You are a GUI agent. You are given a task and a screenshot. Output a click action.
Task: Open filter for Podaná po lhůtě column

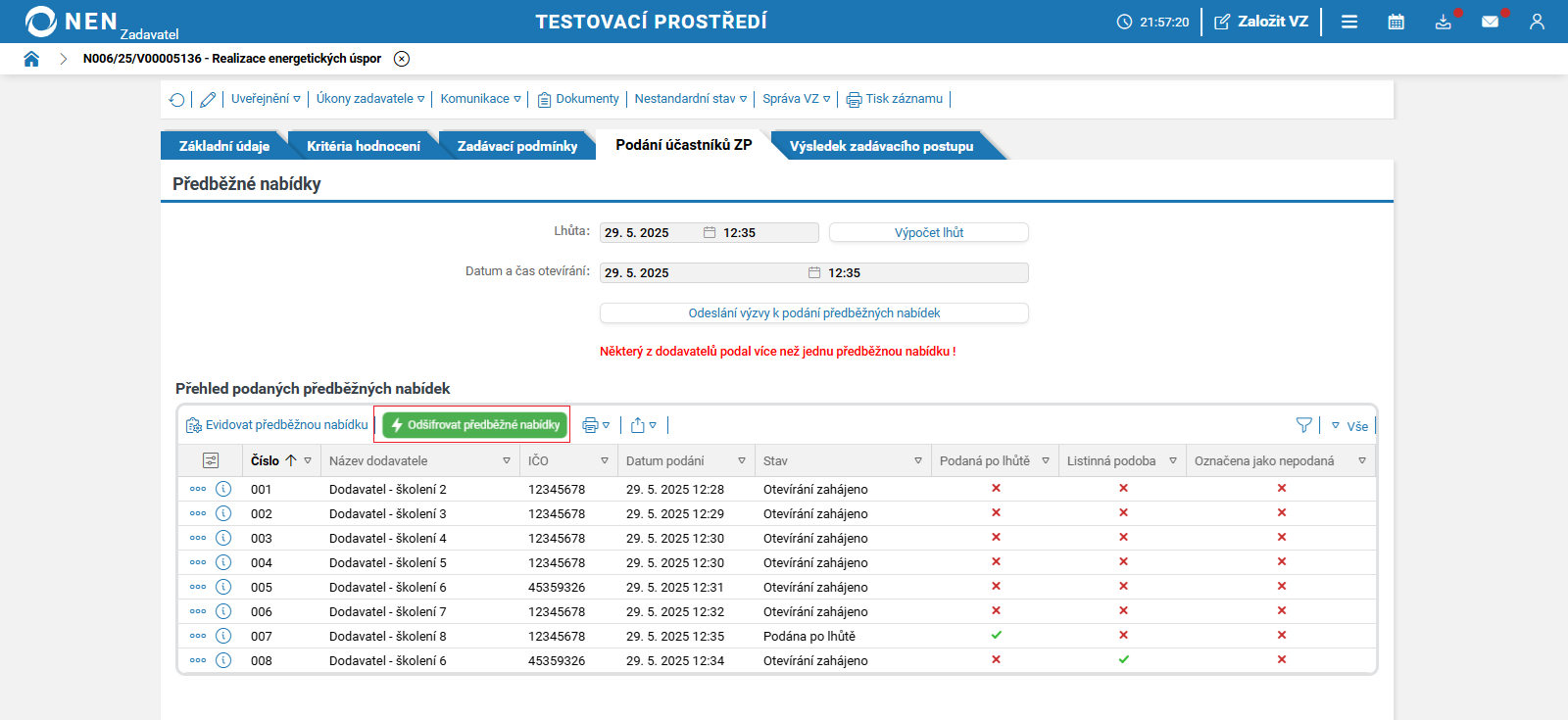pyautogui.click(x=1046, y=460)
